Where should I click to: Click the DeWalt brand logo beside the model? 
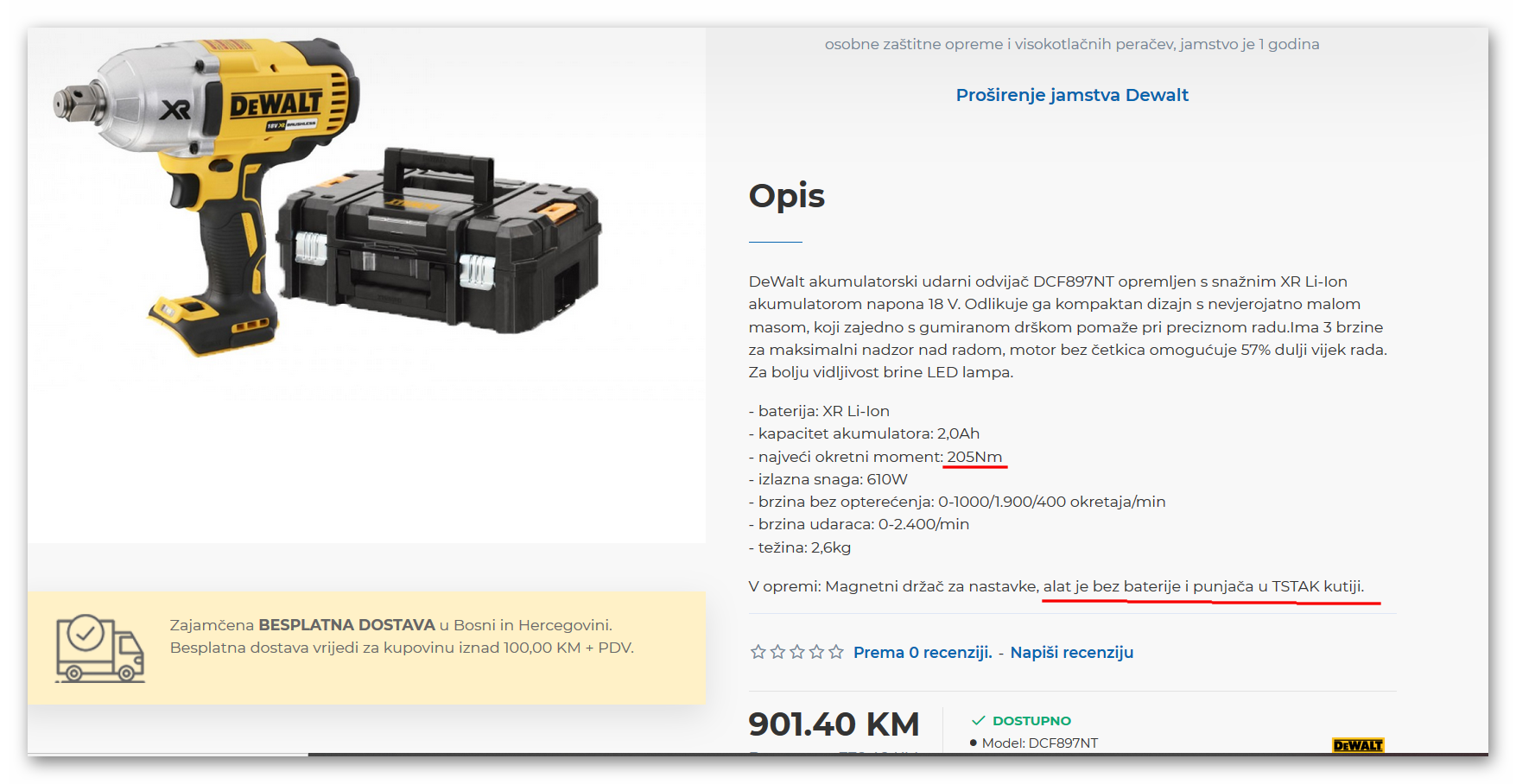(x=1358, y=745)
